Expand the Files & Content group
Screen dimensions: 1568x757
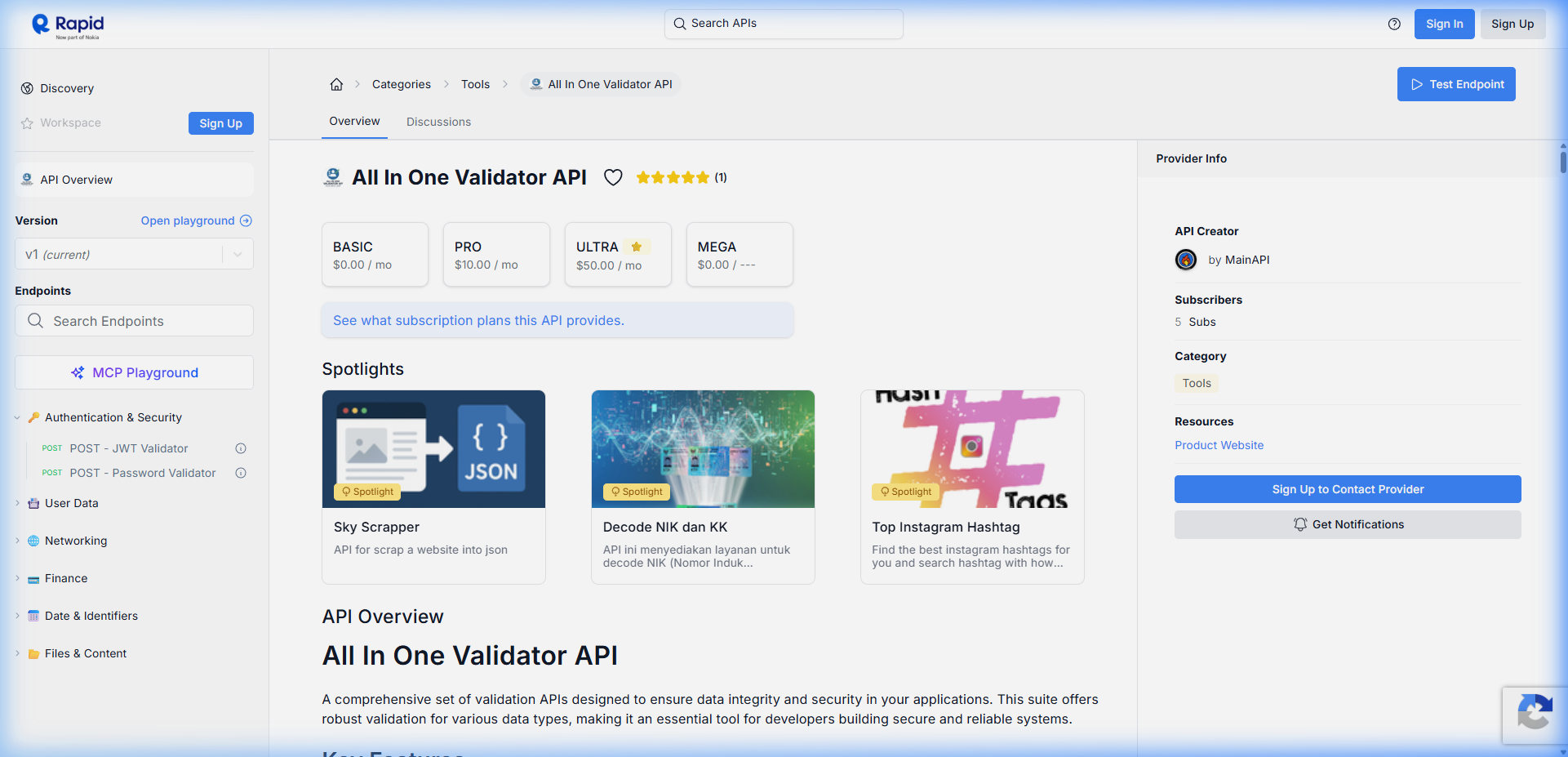tap(17, 653)
